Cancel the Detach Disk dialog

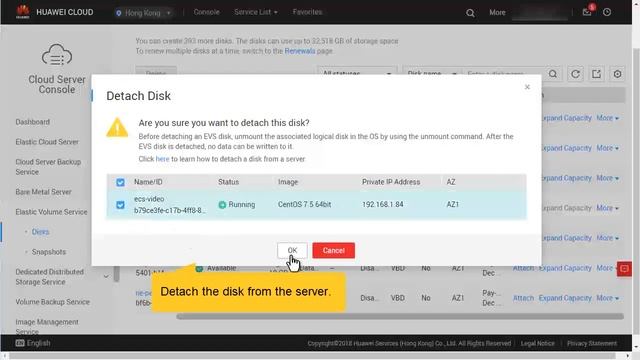click(333, 250)
